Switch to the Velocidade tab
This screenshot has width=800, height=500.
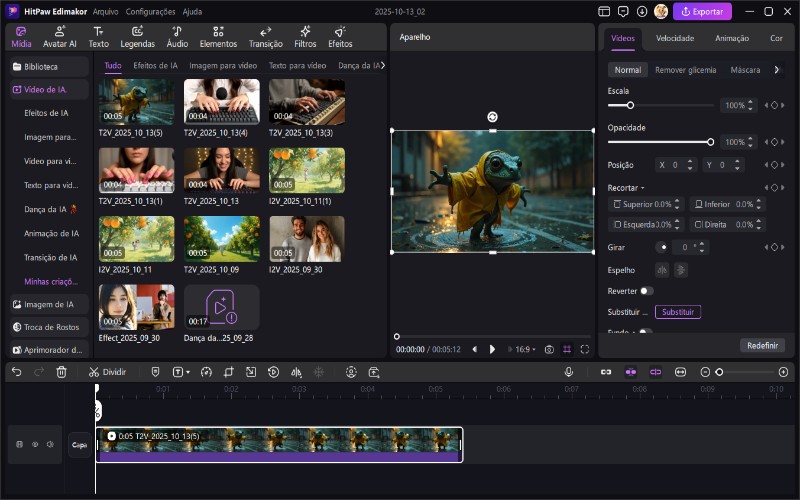point(675,38)
